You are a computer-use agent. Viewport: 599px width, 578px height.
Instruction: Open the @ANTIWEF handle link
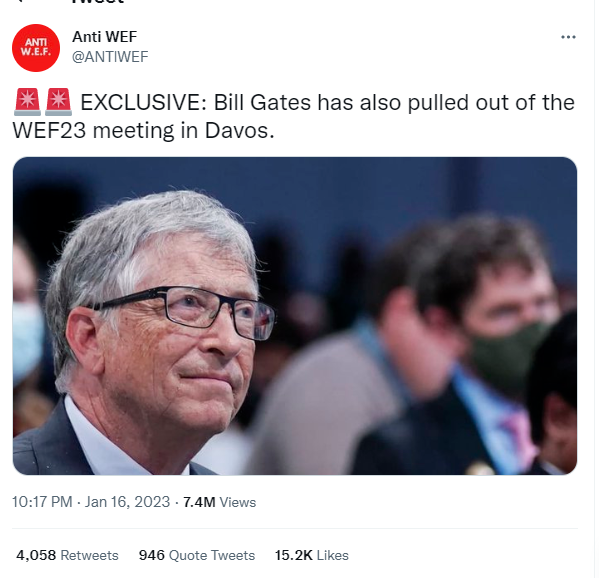(x=110, y=57)
